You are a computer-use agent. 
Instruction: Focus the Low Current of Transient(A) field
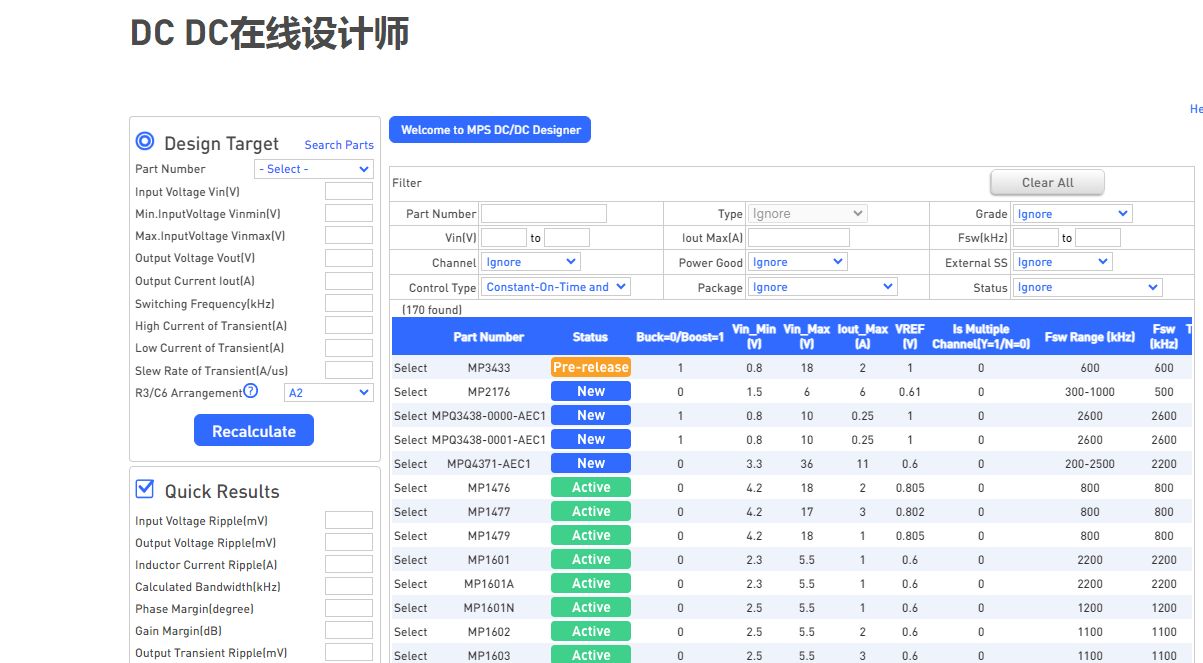pos(349,348)
